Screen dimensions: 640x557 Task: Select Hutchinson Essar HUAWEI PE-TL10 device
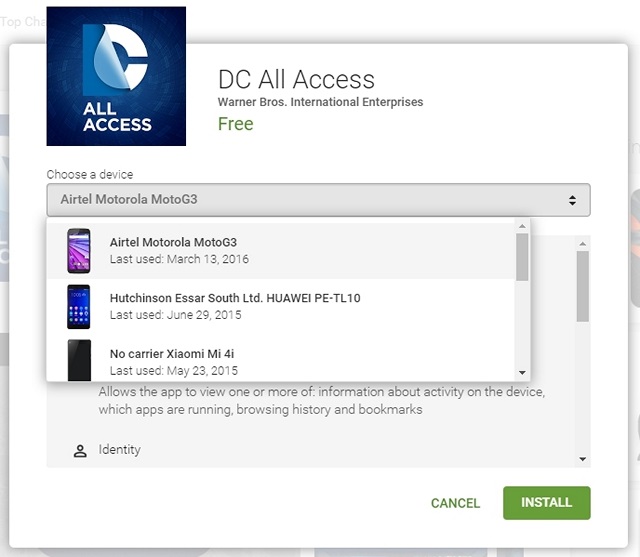(x=281, y=306)
